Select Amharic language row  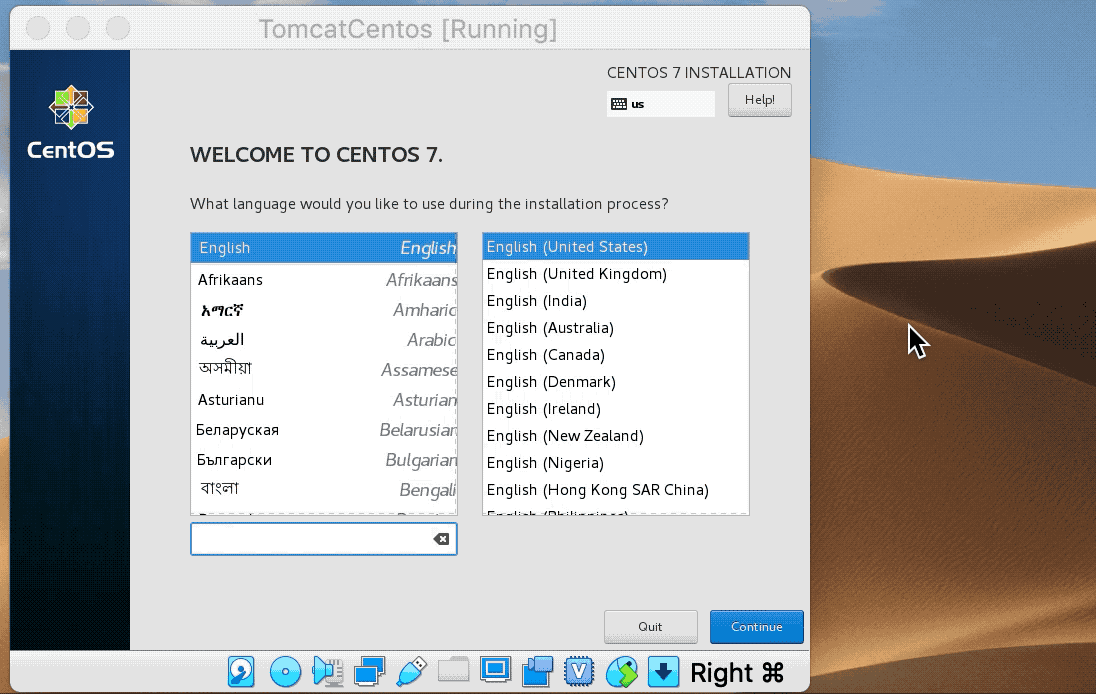(324, 310)
